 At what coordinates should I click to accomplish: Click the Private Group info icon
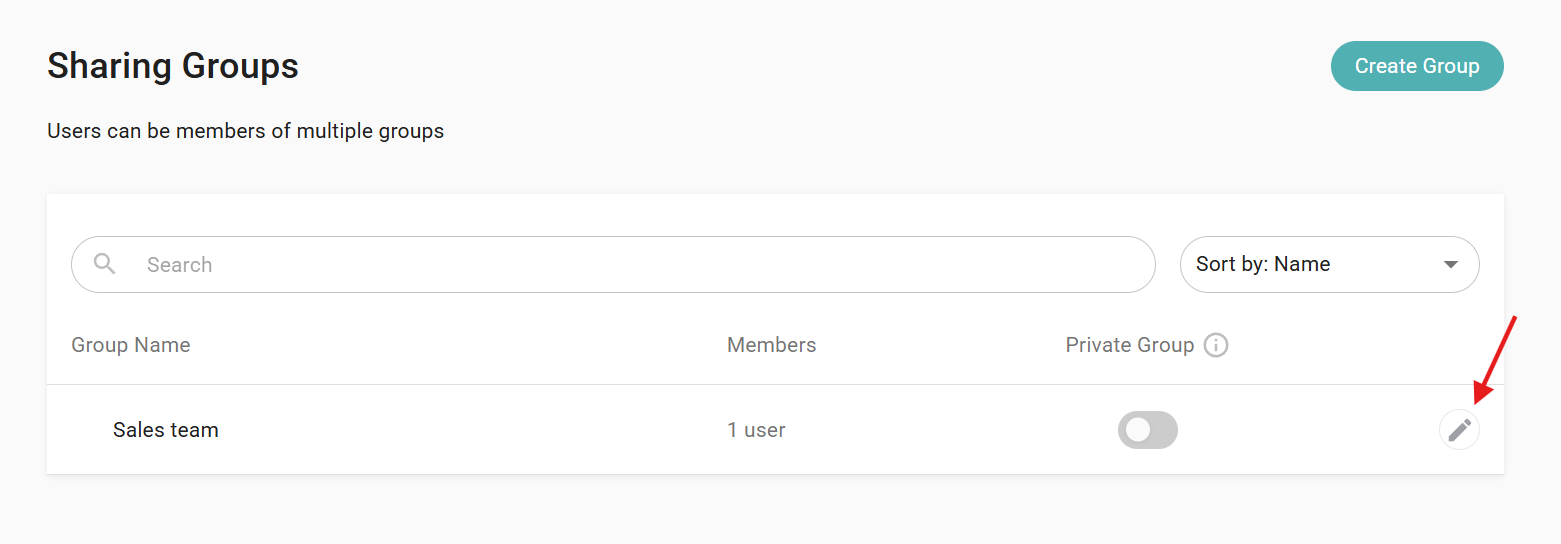click(x=1216, y=345)
